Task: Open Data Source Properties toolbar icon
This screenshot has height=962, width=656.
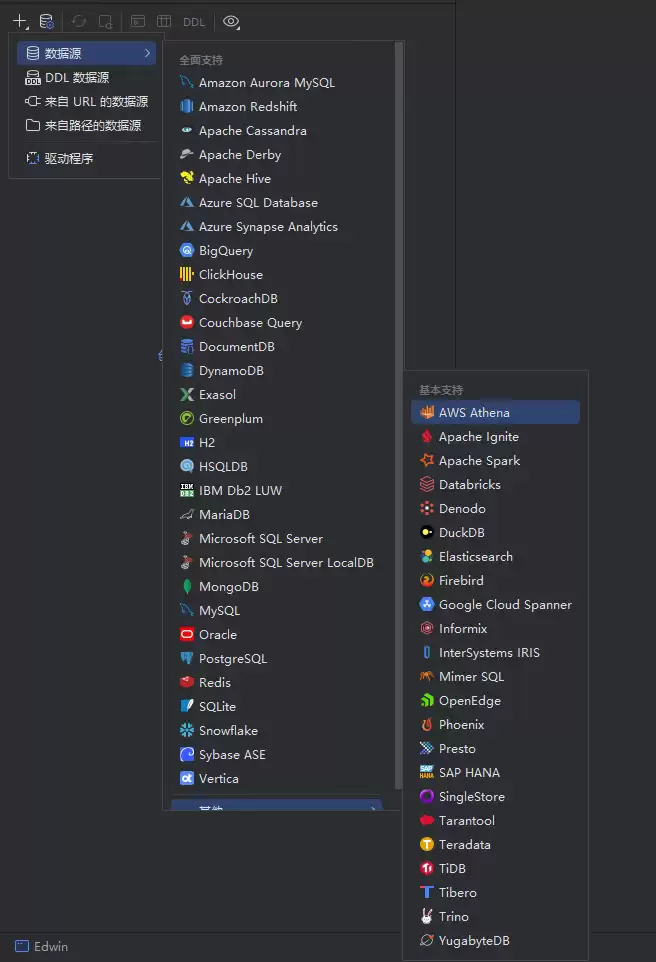Action: tap(46, 21)
